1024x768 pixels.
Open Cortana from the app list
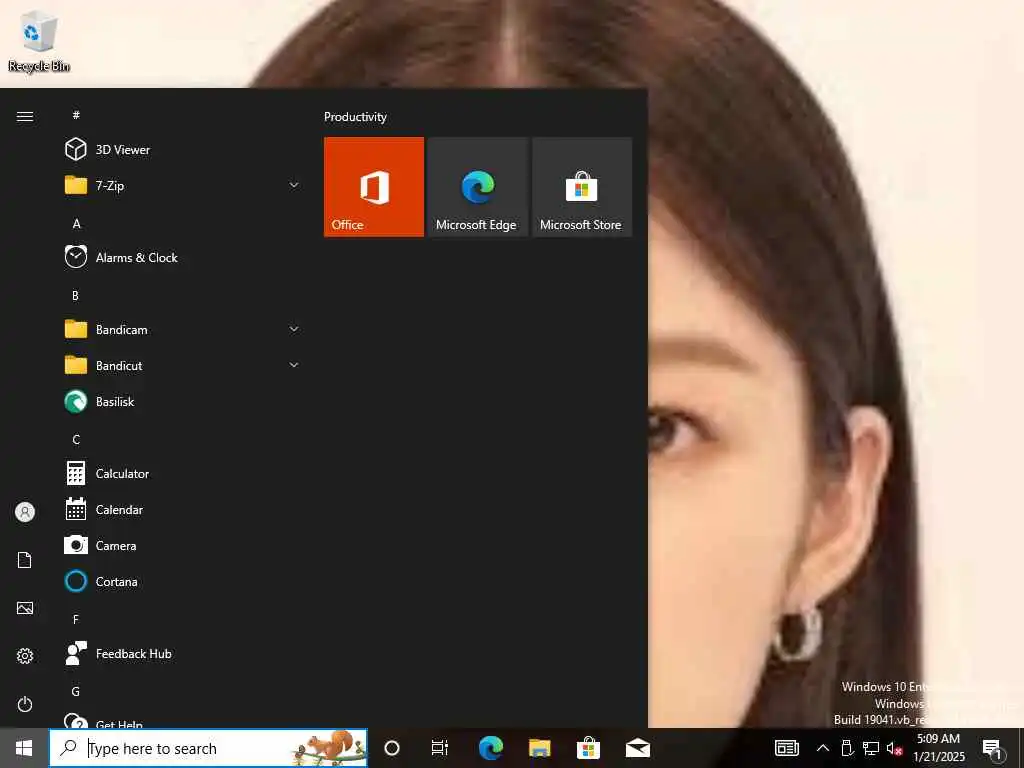[x=183, y=581]
